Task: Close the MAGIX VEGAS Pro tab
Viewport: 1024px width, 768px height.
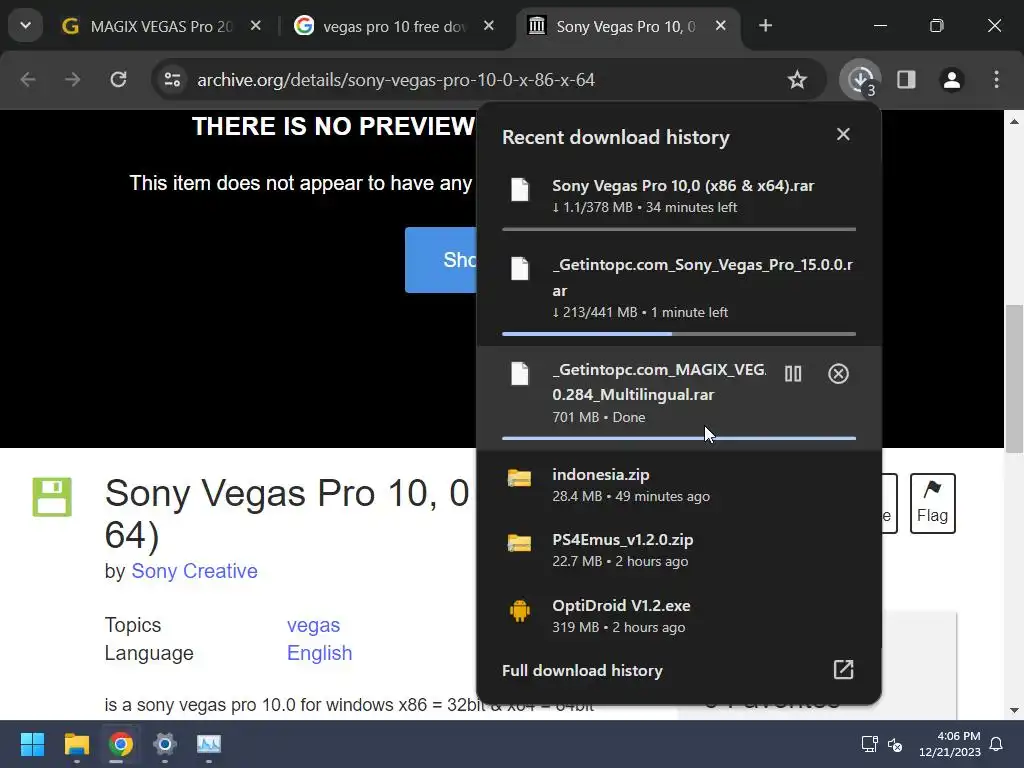Action: click(256, 26)
